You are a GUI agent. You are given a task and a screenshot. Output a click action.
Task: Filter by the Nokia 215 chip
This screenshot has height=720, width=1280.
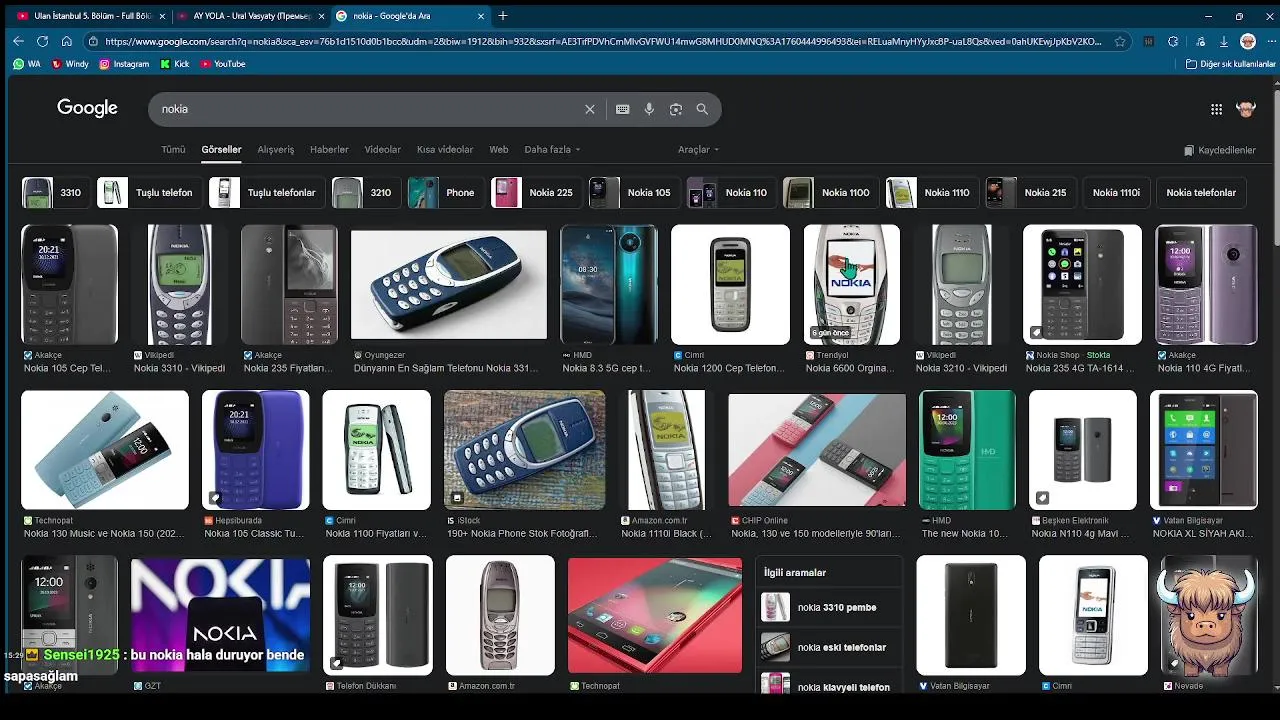(1030, 193)
